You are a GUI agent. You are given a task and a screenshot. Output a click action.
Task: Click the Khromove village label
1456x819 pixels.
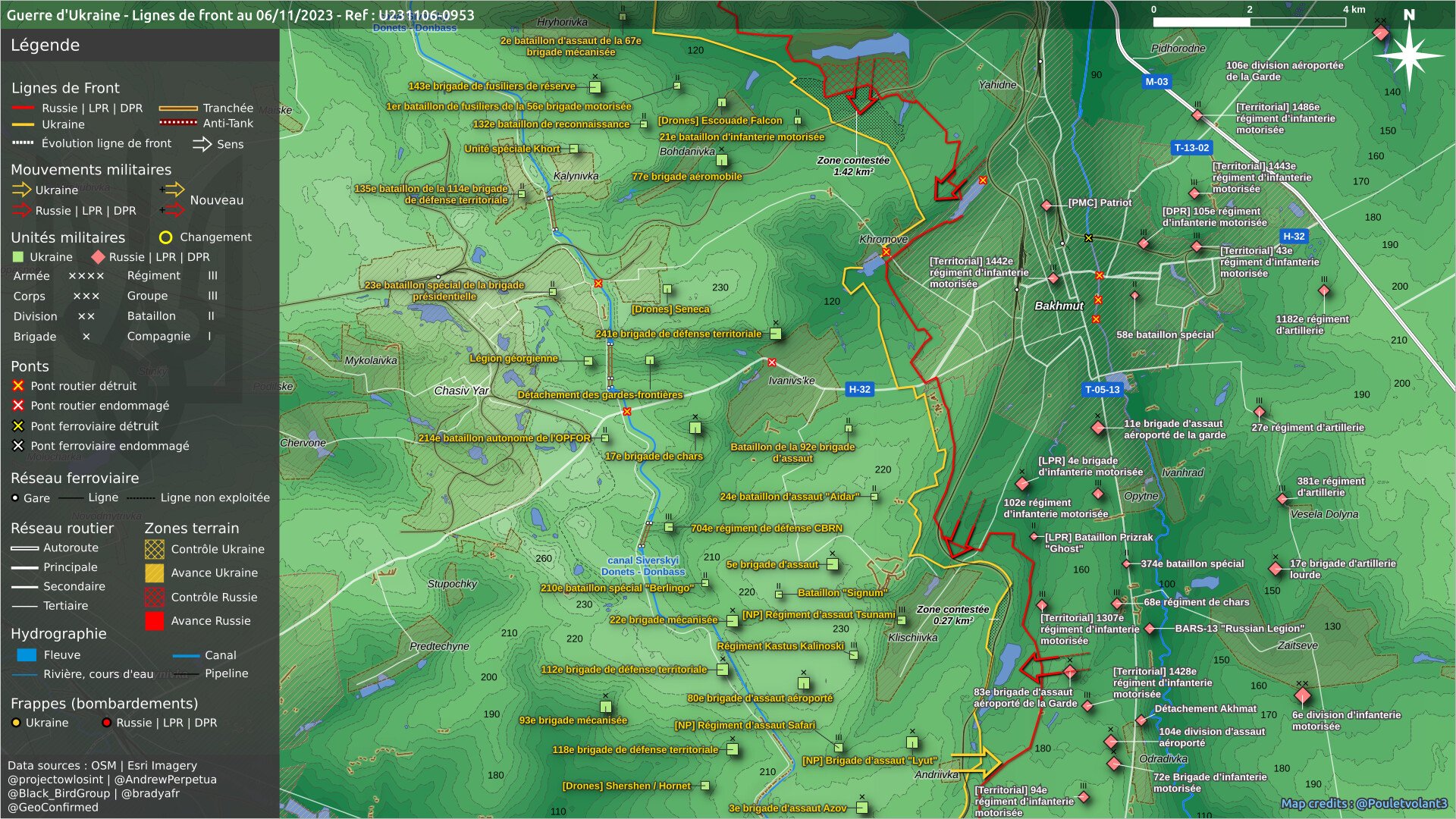click(883, 240)
